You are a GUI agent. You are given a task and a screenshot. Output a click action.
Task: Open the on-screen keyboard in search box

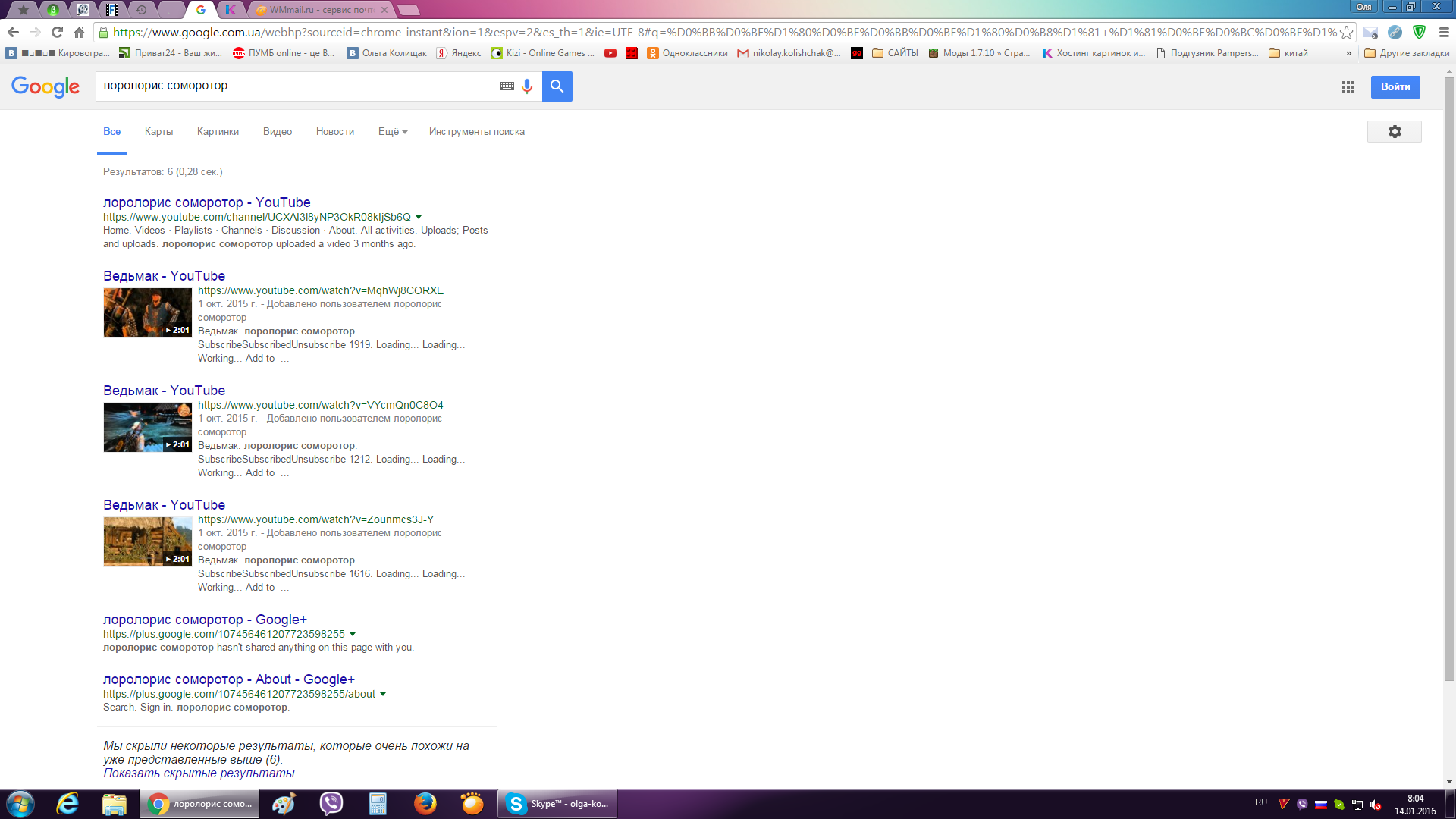(507, 86)
